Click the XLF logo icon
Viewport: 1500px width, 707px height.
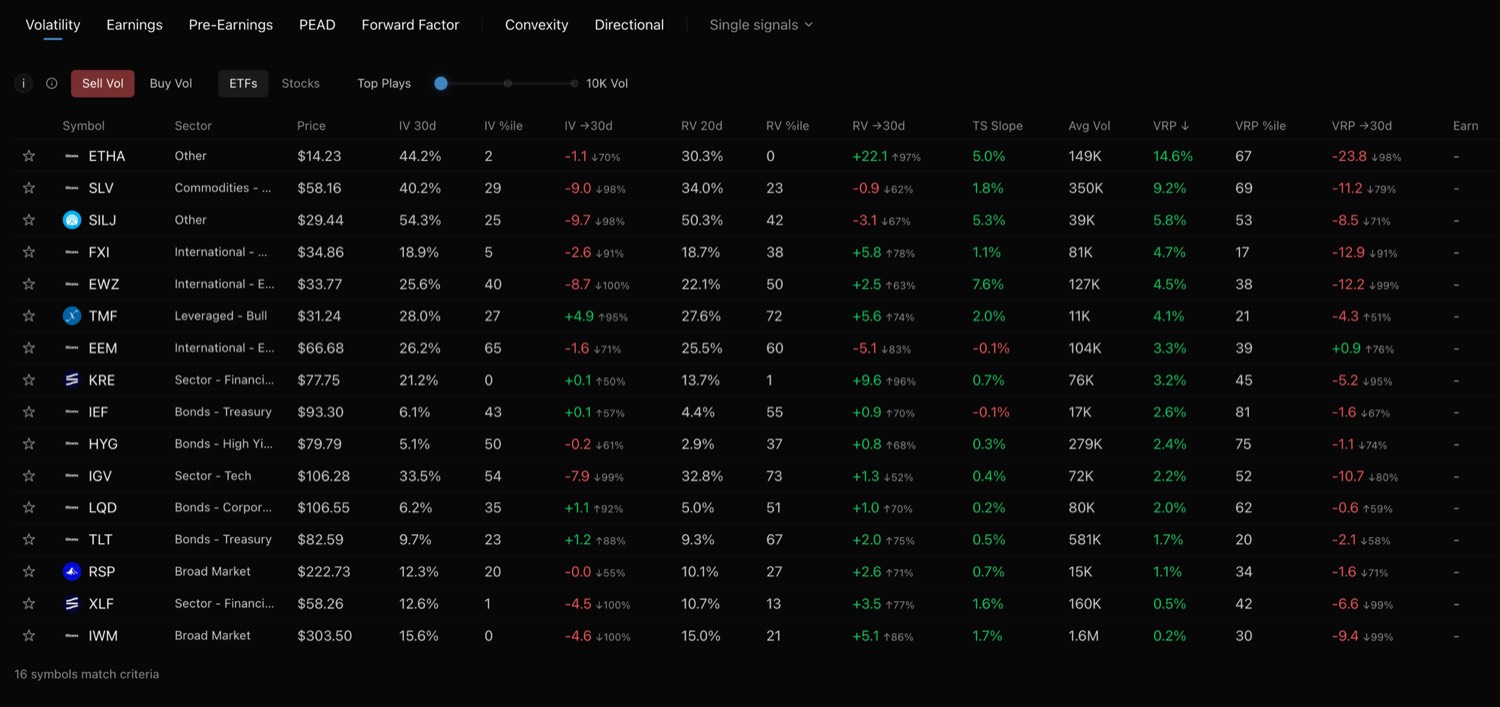pyautogui.click(x=72, y=604)
